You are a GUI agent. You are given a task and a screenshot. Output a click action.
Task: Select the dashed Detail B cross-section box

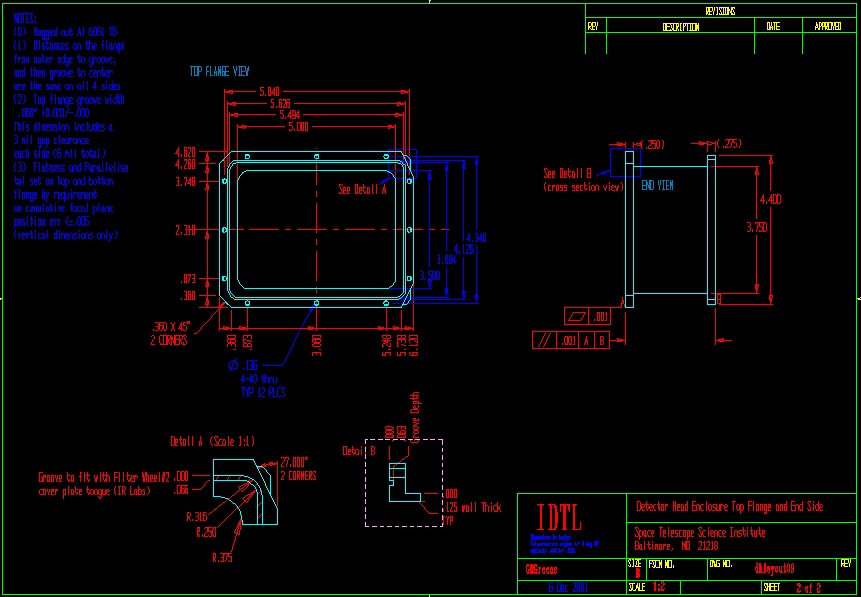click(x=404, y=482)
